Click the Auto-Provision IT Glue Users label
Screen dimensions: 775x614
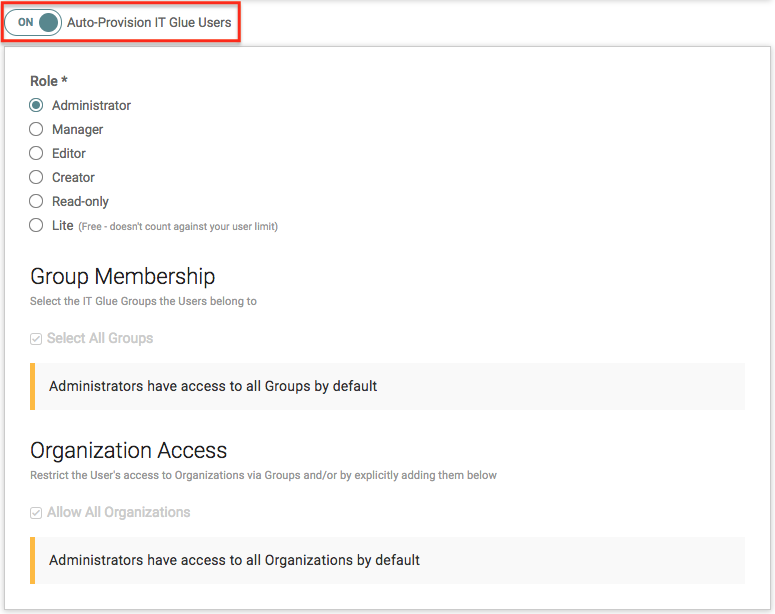pos(149,22)
